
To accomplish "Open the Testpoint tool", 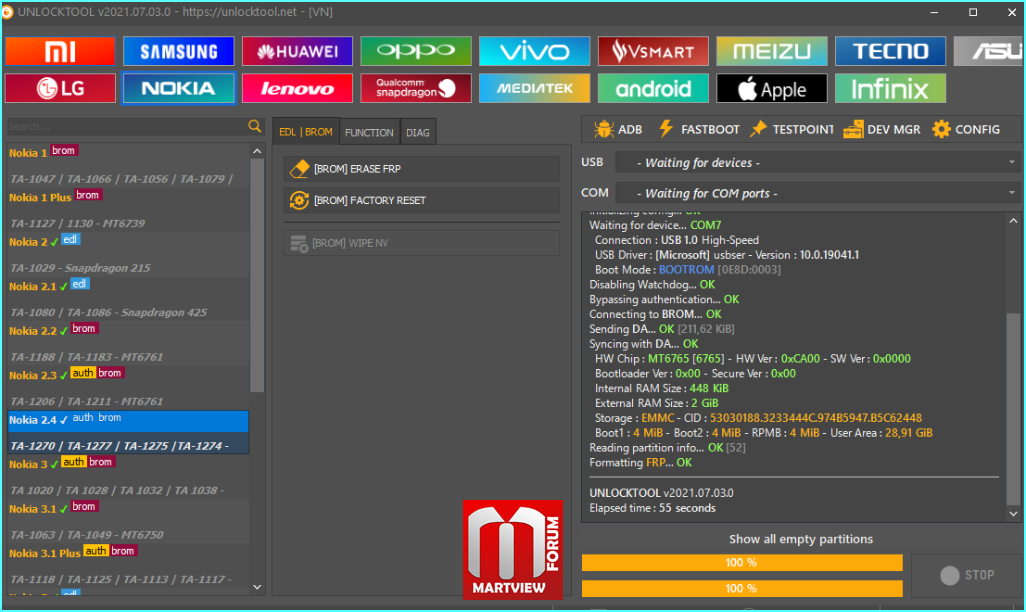I will click(792, 130).
